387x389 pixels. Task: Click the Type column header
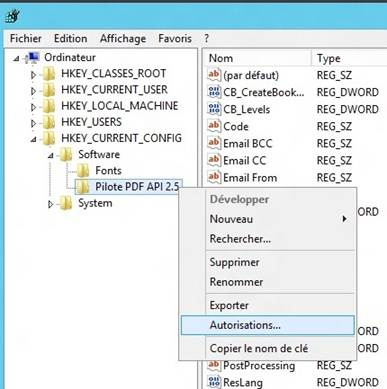349,58
